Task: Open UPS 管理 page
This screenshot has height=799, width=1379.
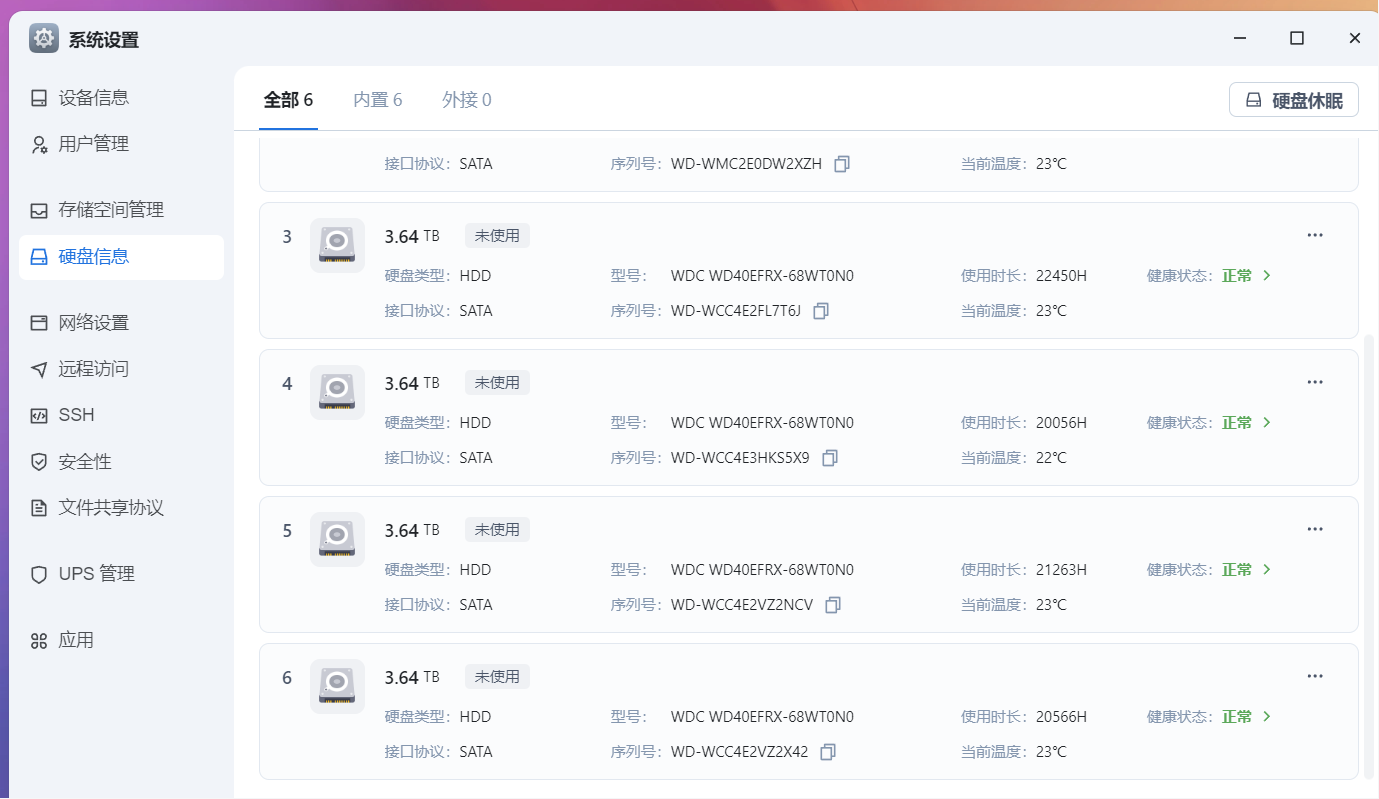Action: [x=121, y=574]
